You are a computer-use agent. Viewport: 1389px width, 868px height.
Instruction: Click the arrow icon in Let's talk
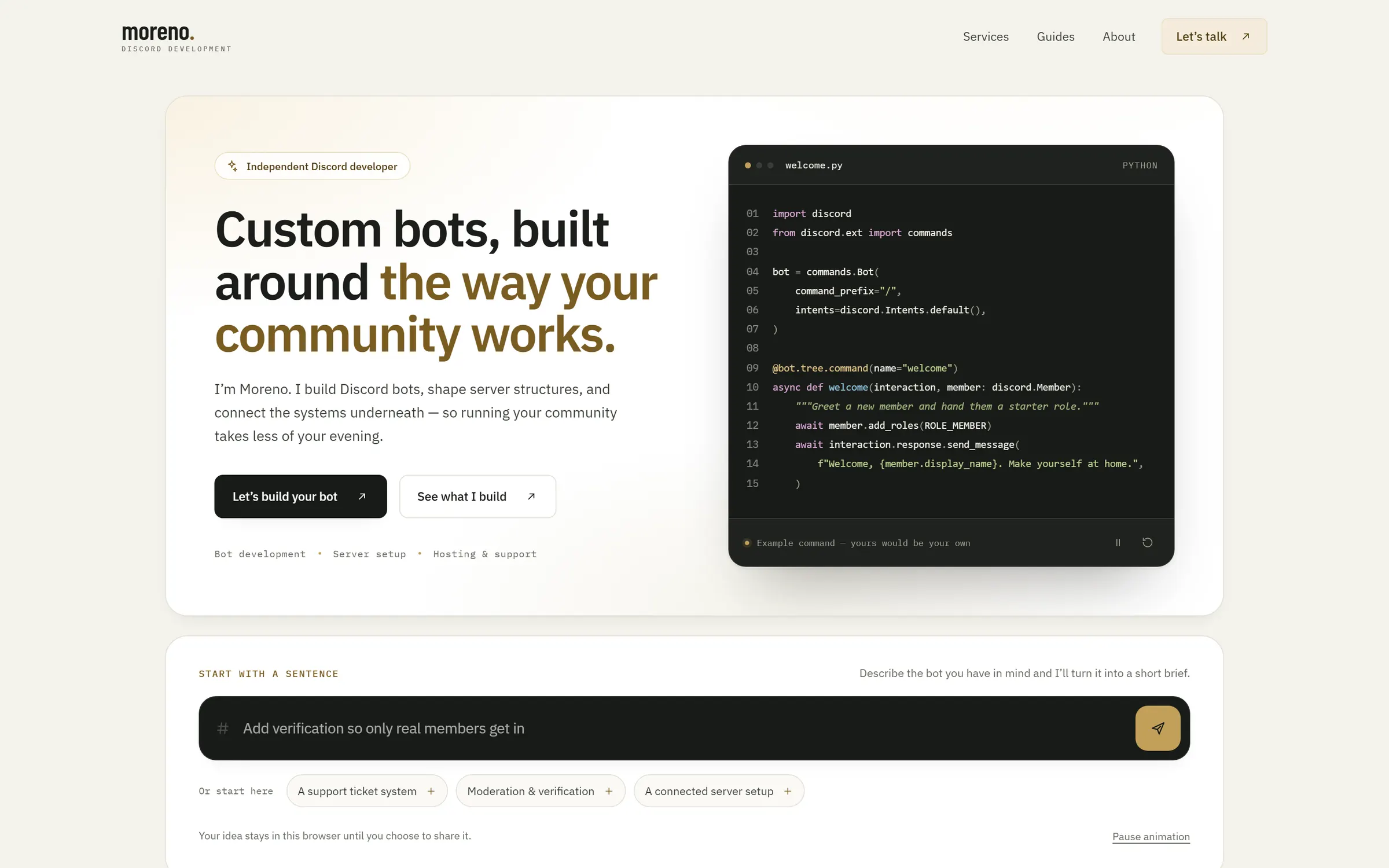pos(1245,36)
